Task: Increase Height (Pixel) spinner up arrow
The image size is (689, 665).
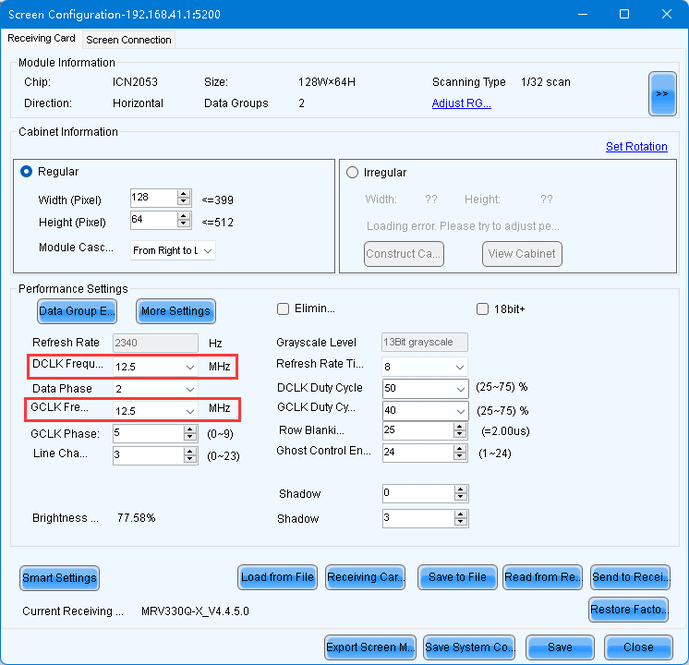Action: pos(184,215)
